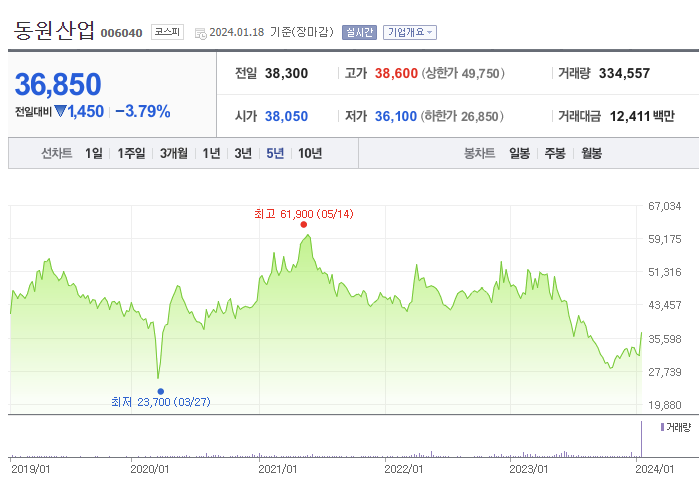
Task: Click the low price 36,100
Action: (395, 116)
